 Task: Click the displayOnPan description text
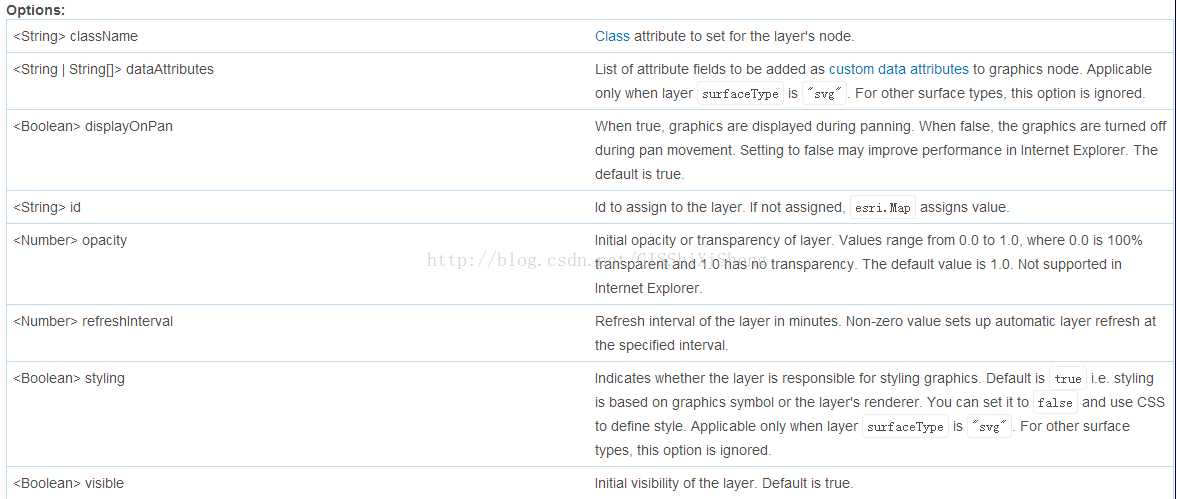(875, 150)
